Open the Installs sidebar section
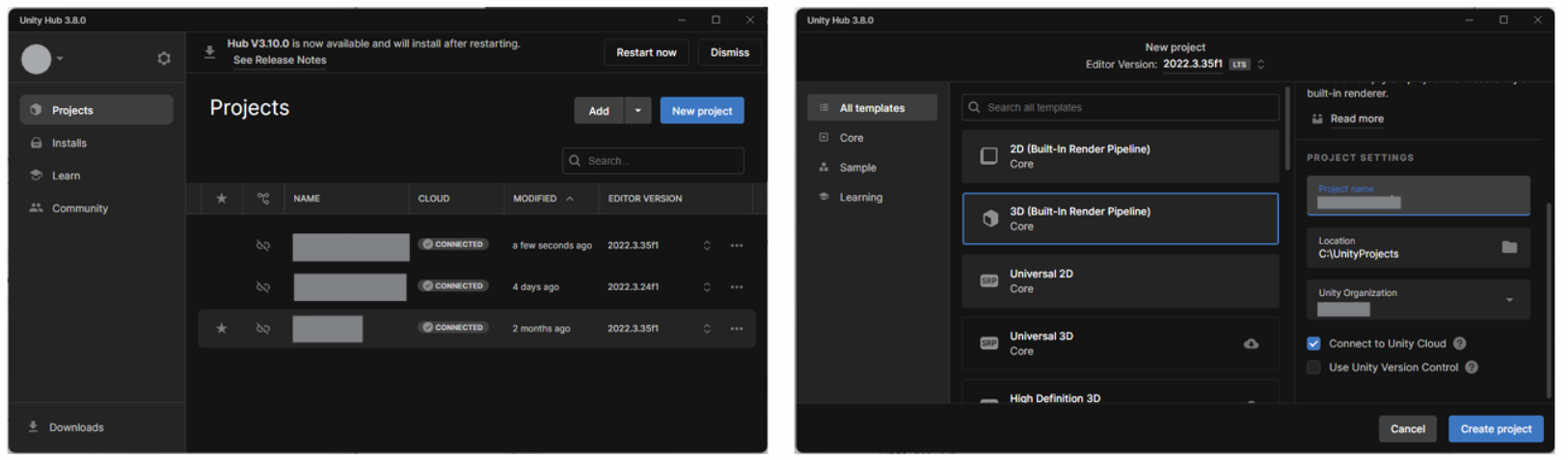 click(96, 143)
